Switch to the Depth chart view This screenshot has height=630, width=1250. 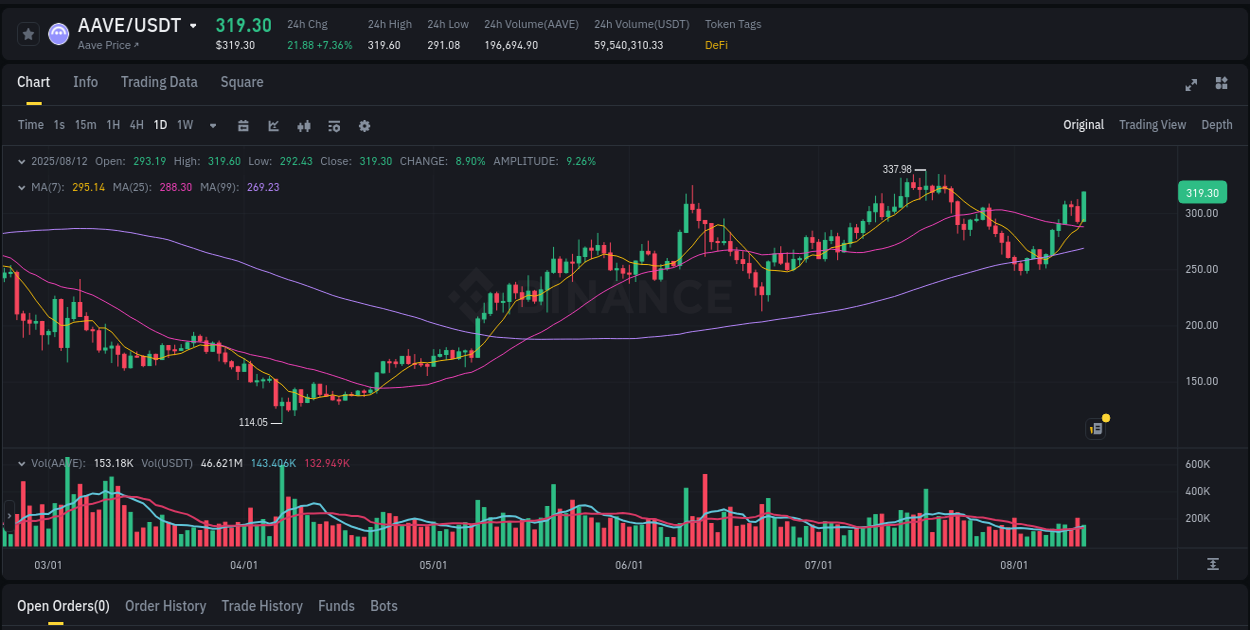coord(1217,125)
